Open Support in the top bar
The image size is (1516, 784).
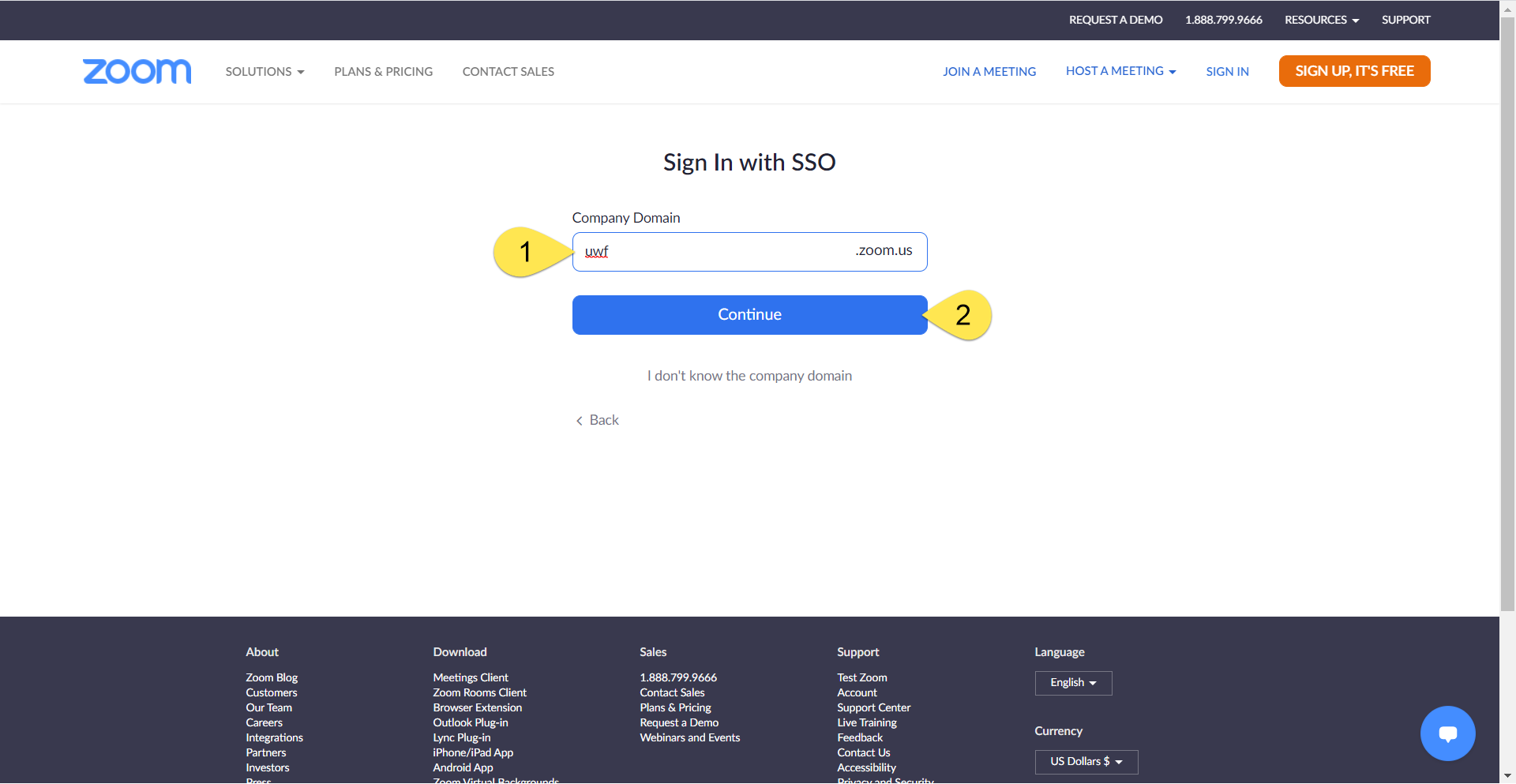click(x=1405, y=20)
